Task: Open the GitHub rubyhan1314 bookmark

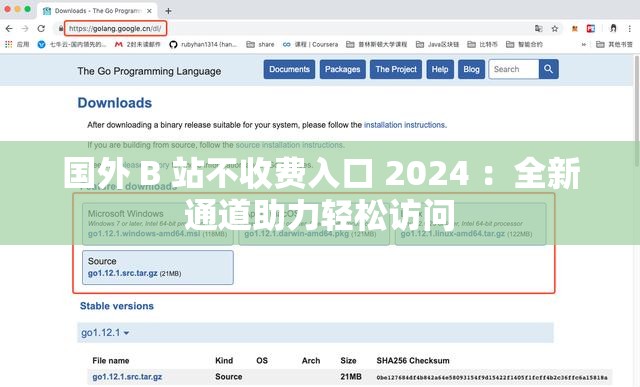Action: coord(203,44)
